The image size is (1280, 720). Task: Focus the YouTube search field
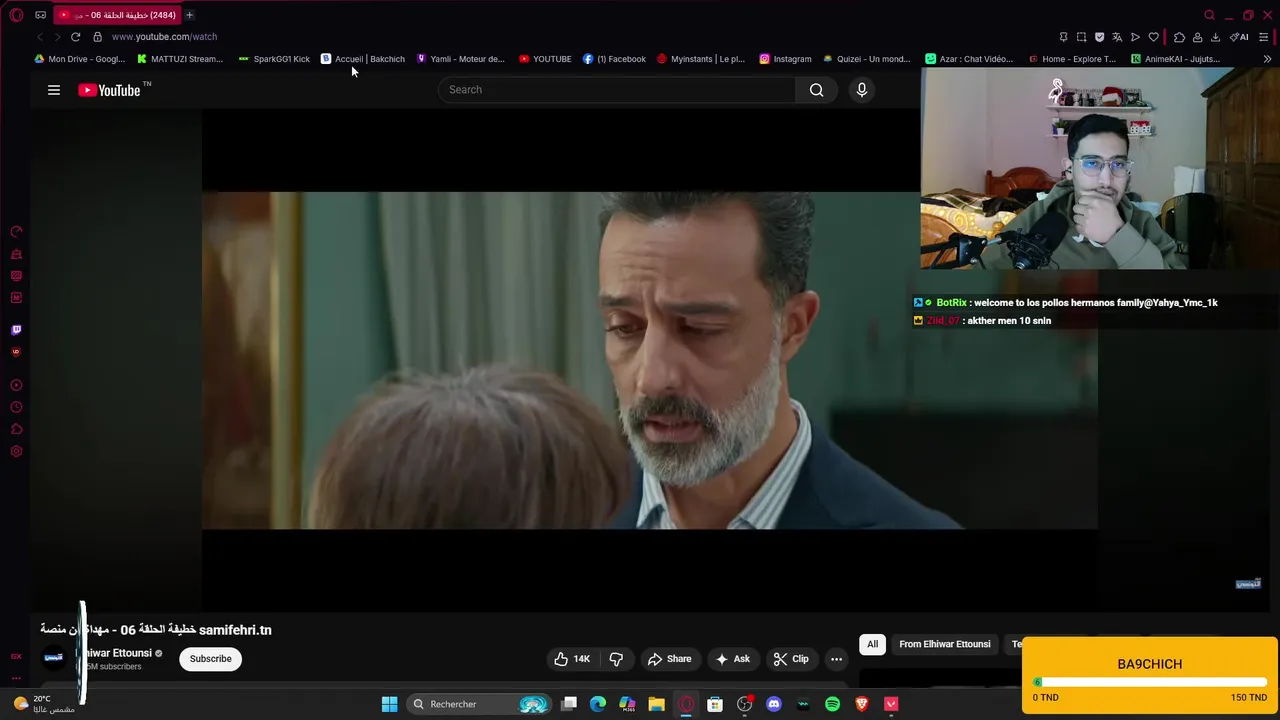click(x=617, y=90)
